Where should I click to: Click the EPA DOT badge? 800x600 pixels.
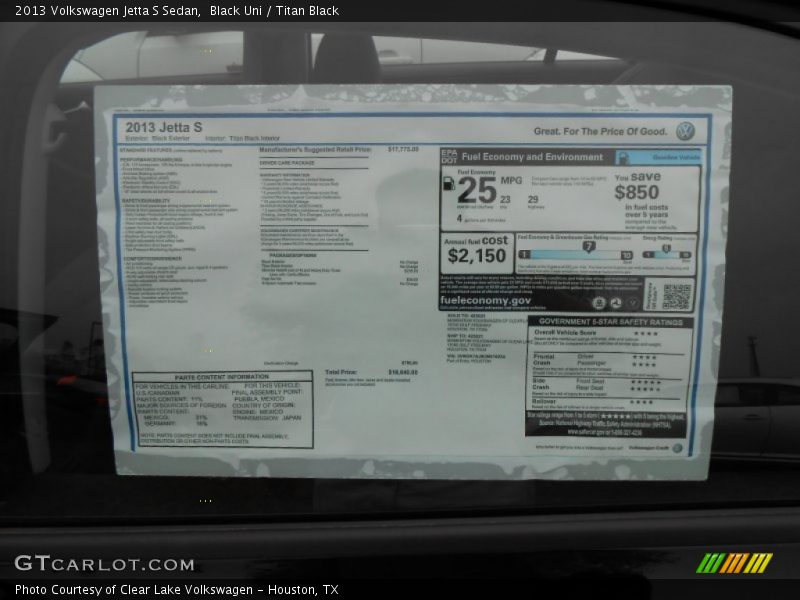(449, 157)
